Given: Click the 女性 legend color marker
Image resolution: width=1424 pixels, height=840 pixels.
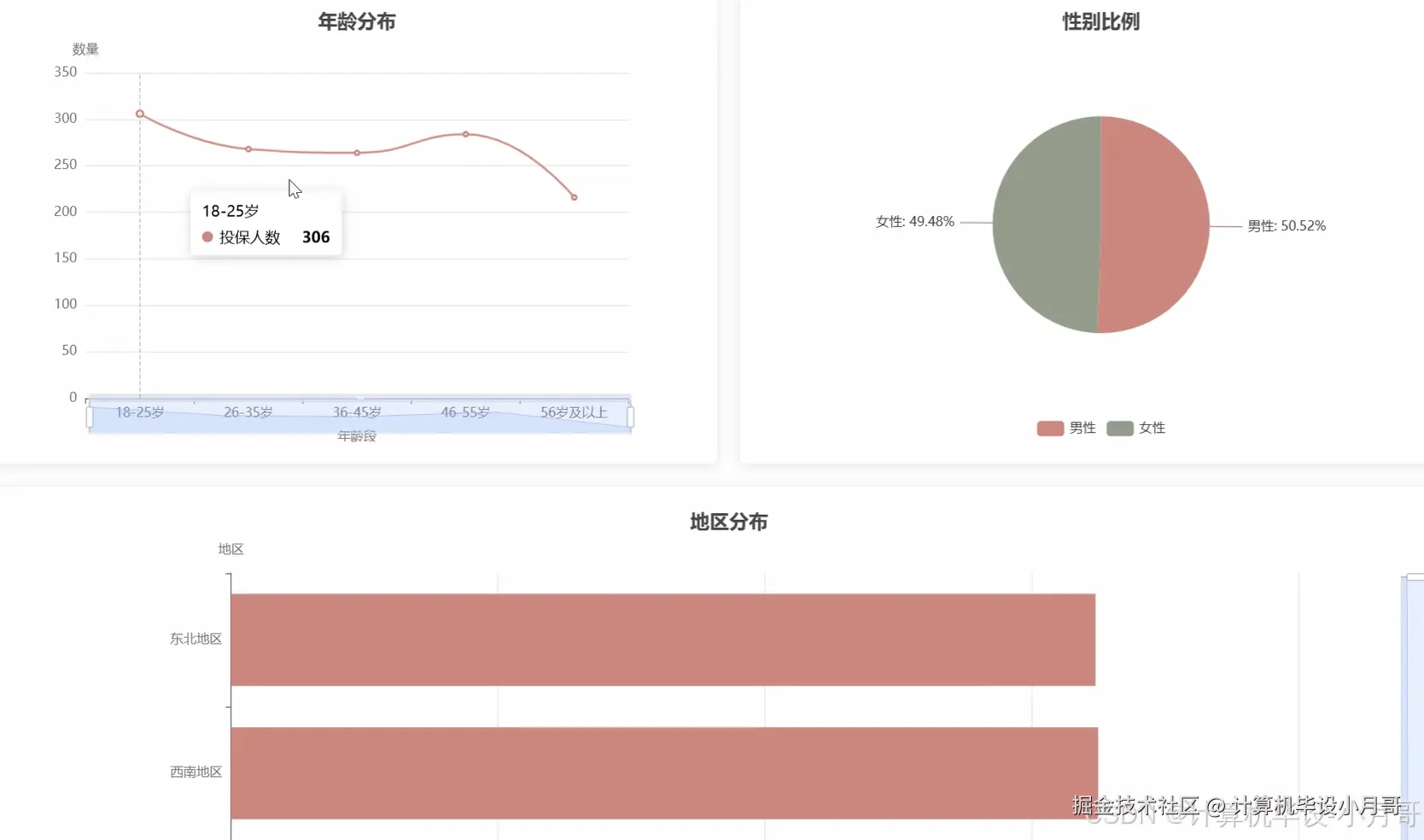Looking at the screenshot, I should click(1118, 428).
